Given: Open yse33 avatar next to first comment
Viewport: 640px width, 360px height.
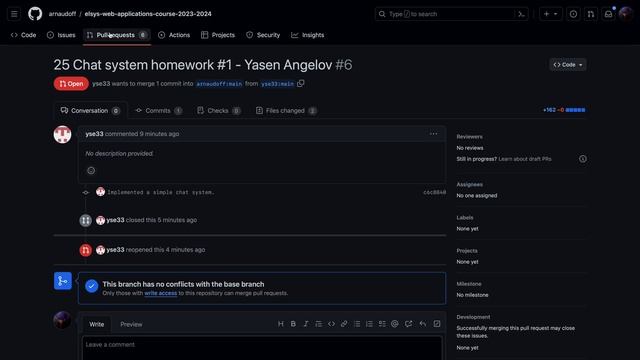Looking at the screenshot, I should 62,134.
